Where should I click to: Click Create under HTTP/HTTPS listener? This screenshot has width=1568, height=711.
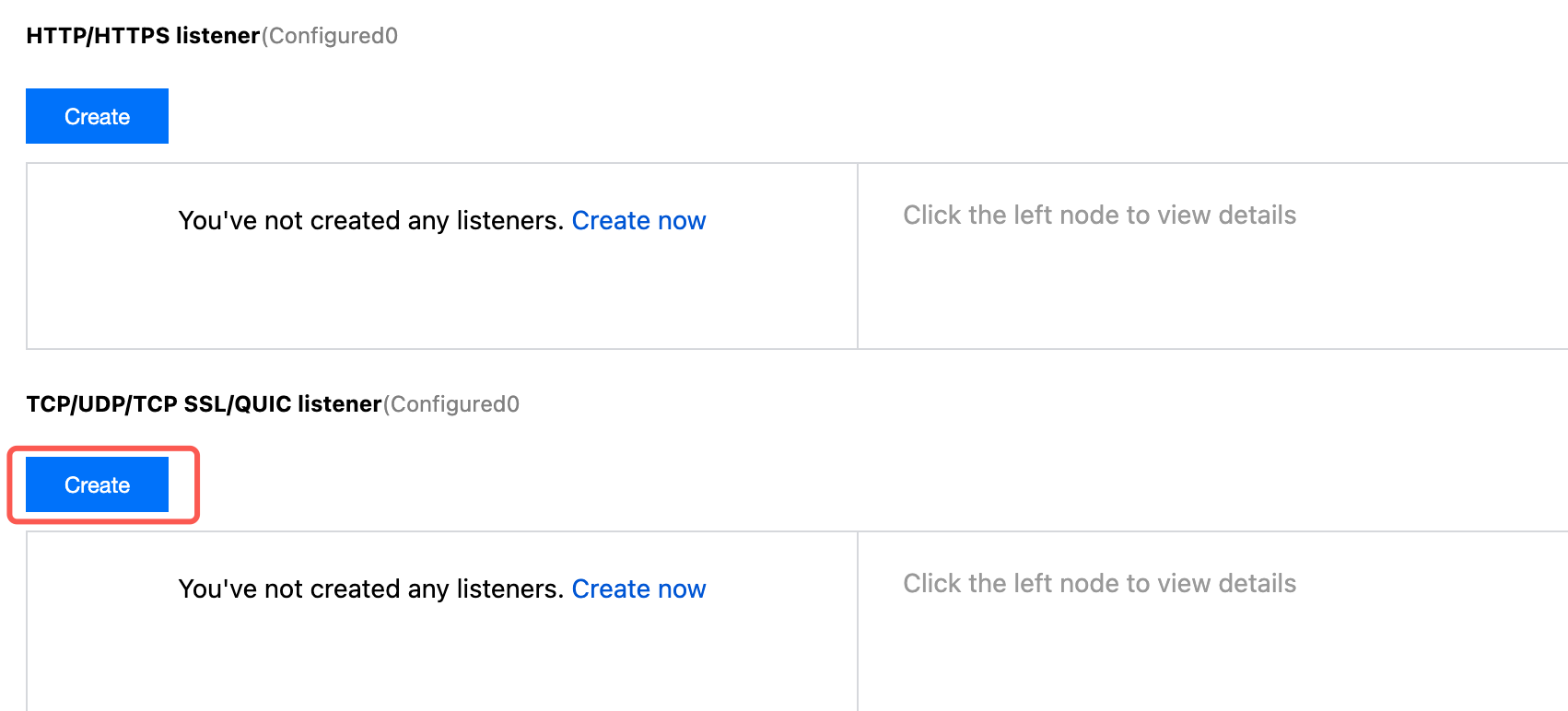pyautogui.click(x=97, y=117)
